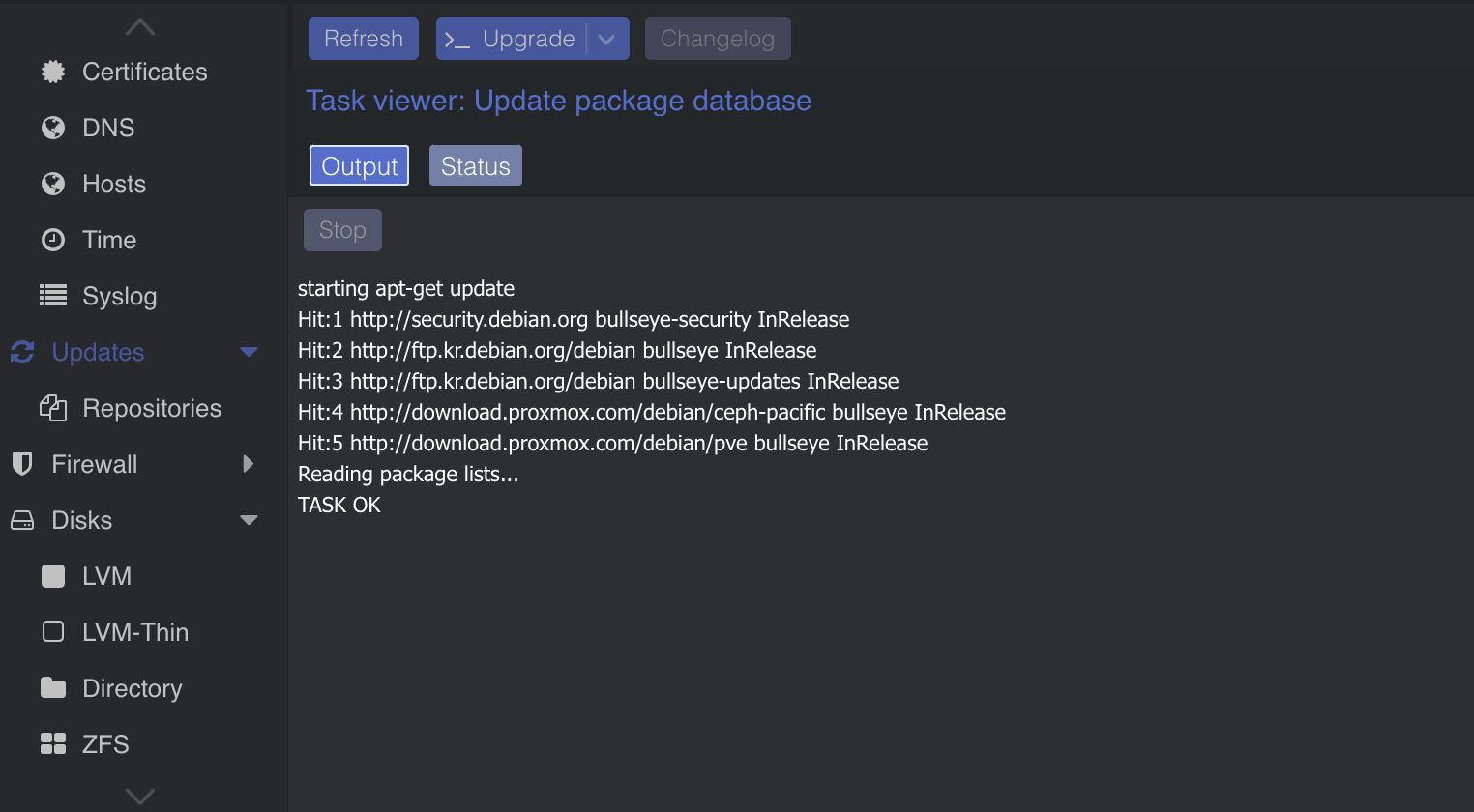Click the Hit:5 proxmox pve log line

(613, 443)
